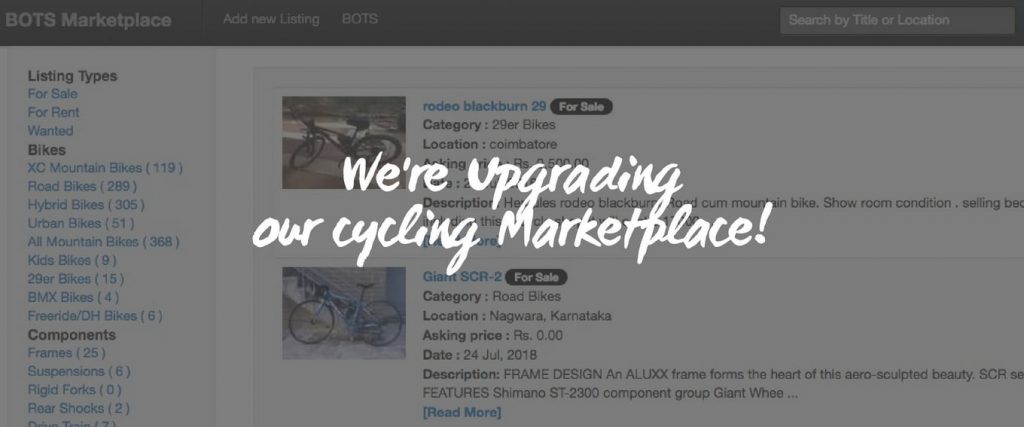Open XC Mountain Bikes category
The width and height of the screenshot is (1024, 427).
coord(105,168)
